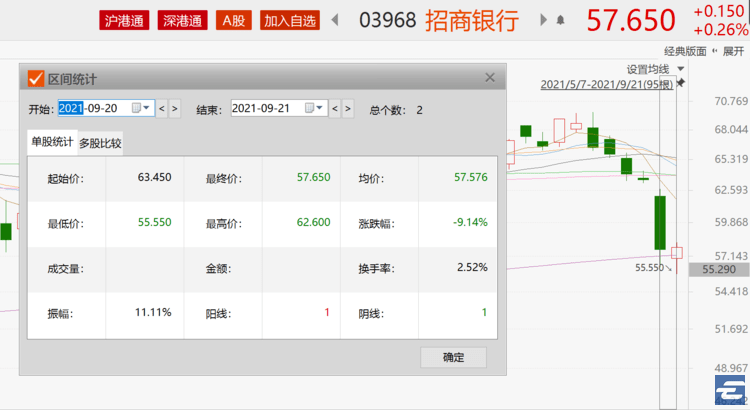Click the stock name 招商银行
750x410 pixels.
[x=472, y=21]
